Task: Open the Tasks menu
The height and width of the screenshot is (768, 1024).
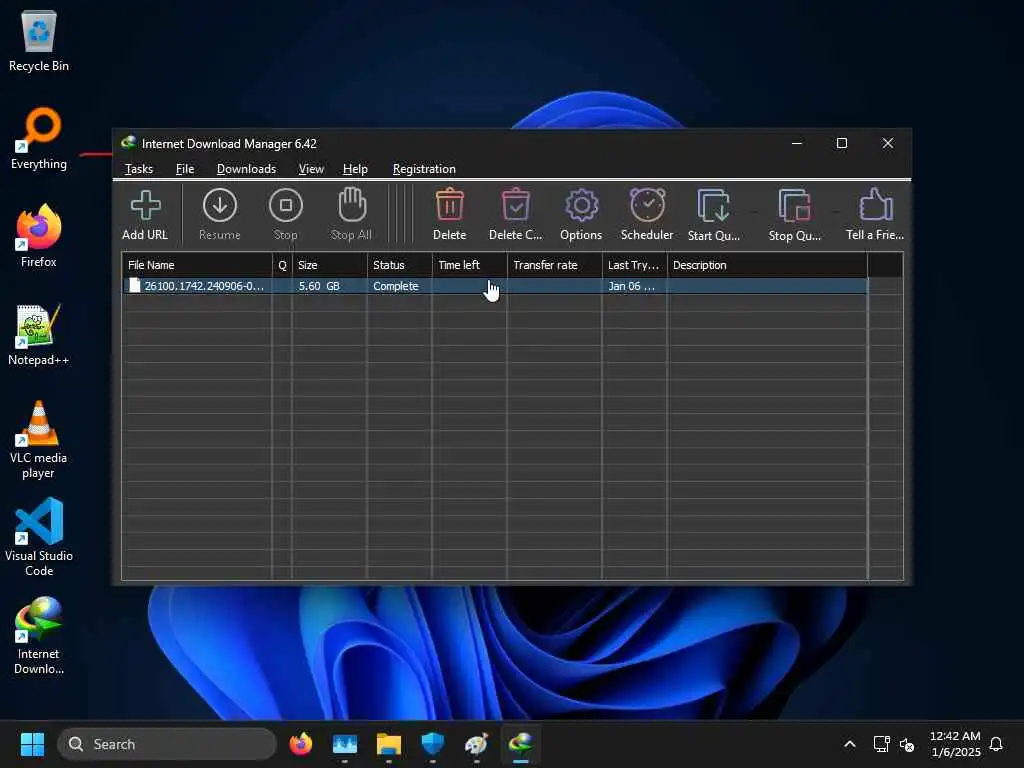Action: coord(138,168)
